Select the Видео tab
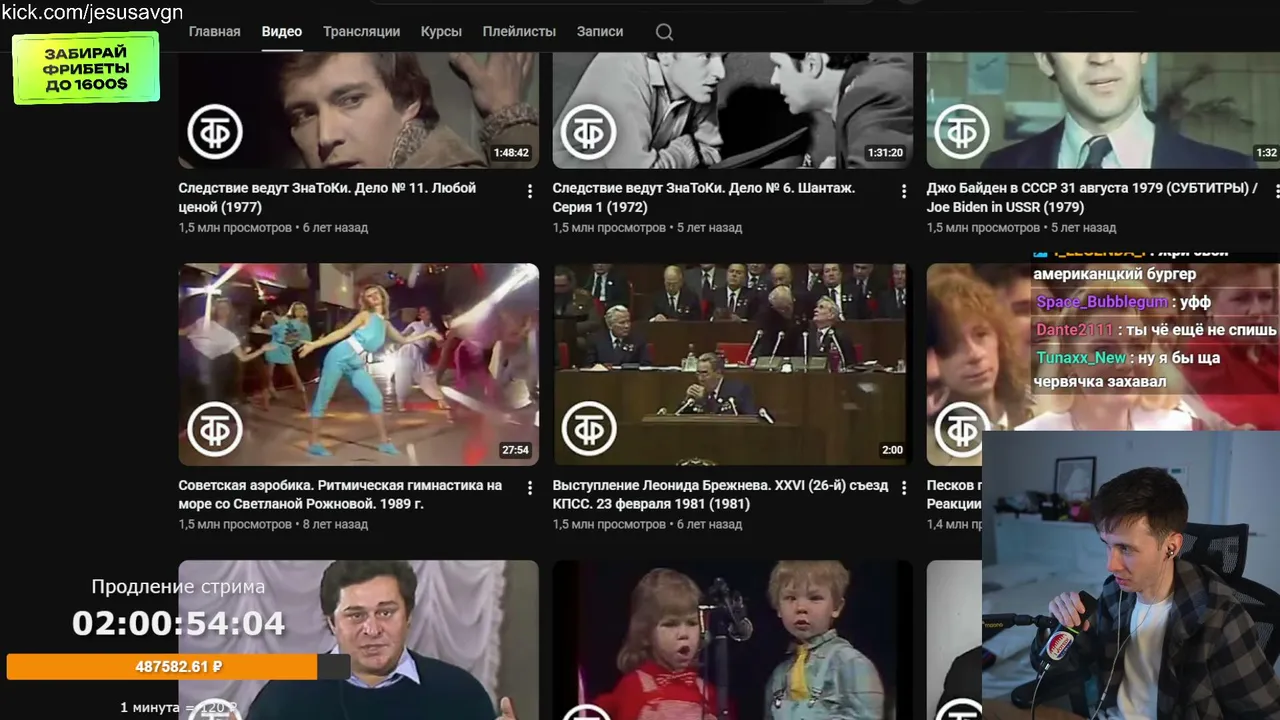 (x=282, y=32)
